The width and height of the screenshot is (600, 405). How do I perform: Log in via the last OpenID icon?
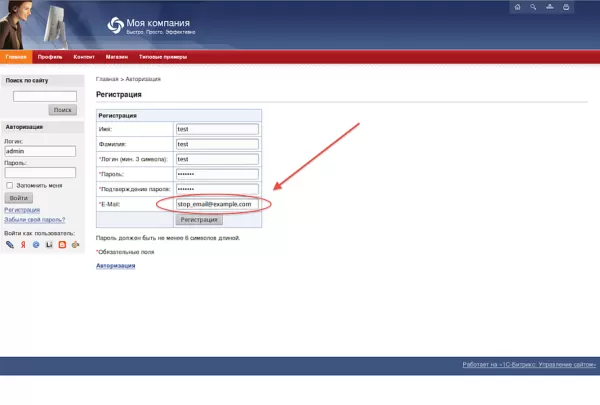click(75, 245)
